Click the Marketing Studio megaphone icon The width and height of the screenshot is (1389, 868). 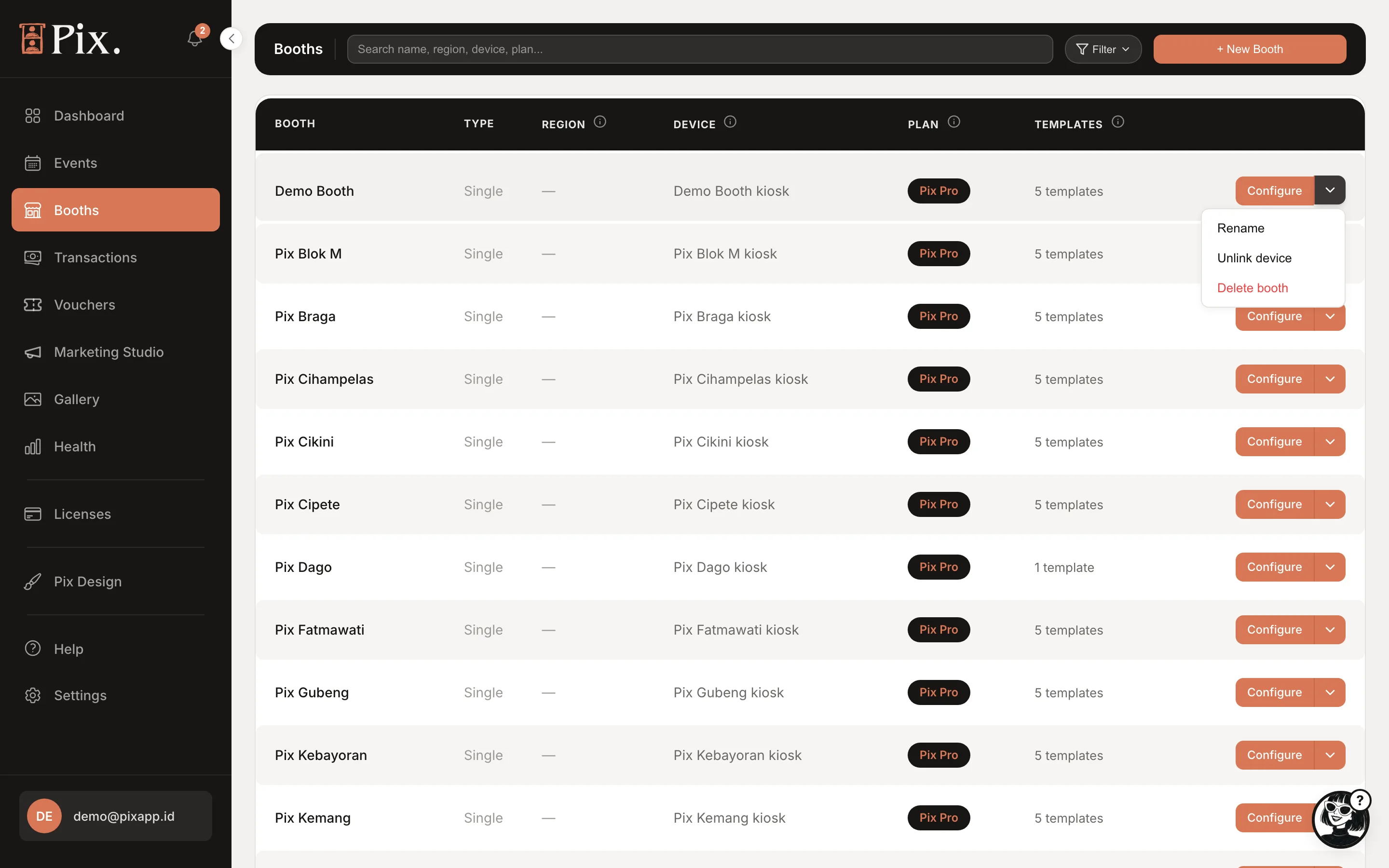33,352
